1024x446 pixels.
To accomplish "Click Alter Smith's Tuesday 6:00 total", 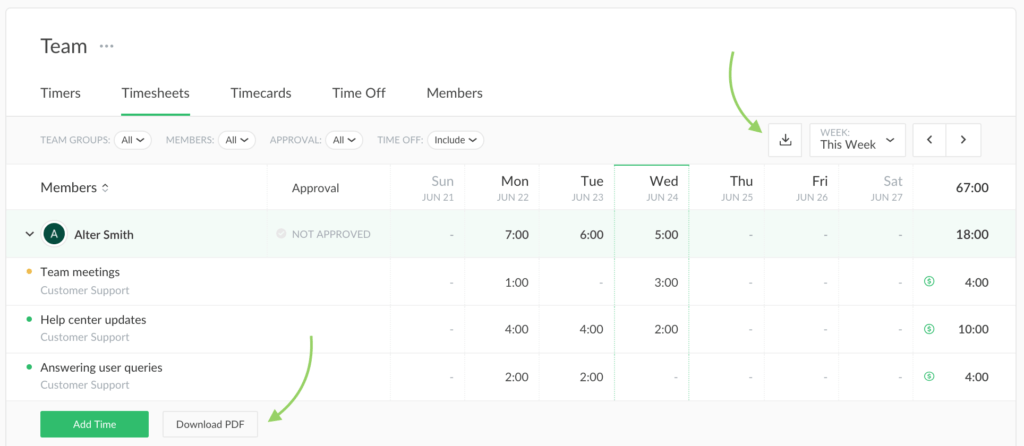I will coord(592,234).
